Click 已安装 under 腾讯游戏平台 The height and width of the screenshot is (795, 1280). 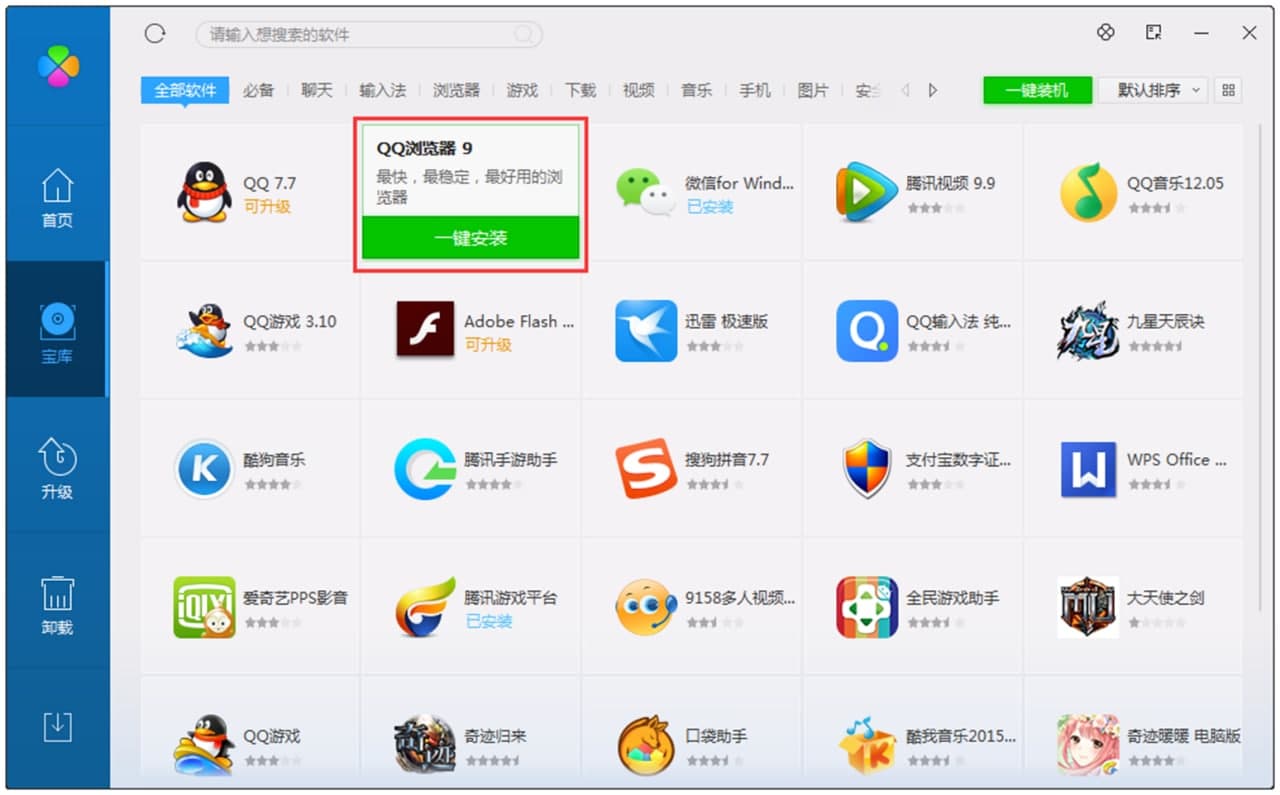point(489,621)
